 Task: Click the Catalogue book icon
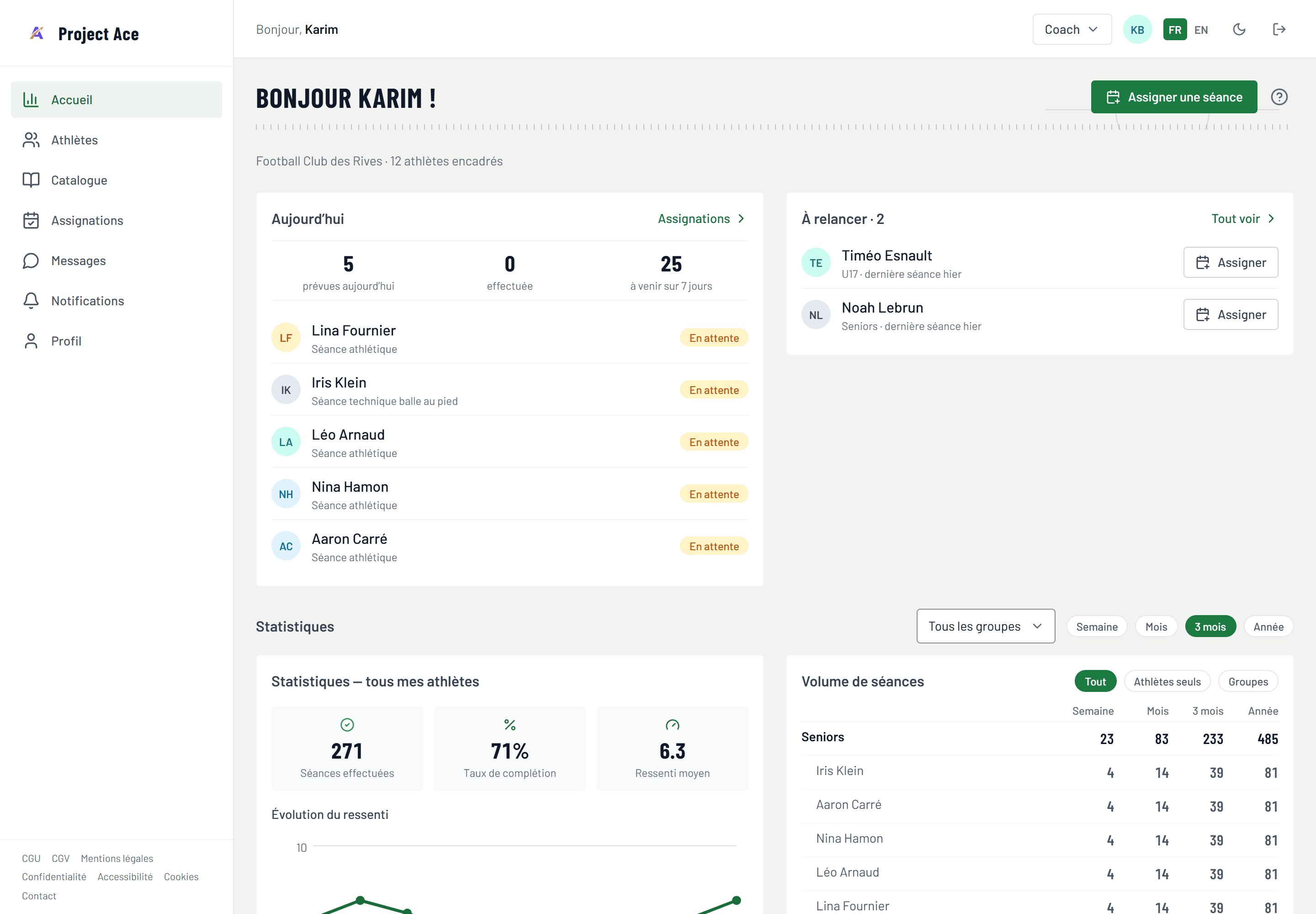pos(31,180)
